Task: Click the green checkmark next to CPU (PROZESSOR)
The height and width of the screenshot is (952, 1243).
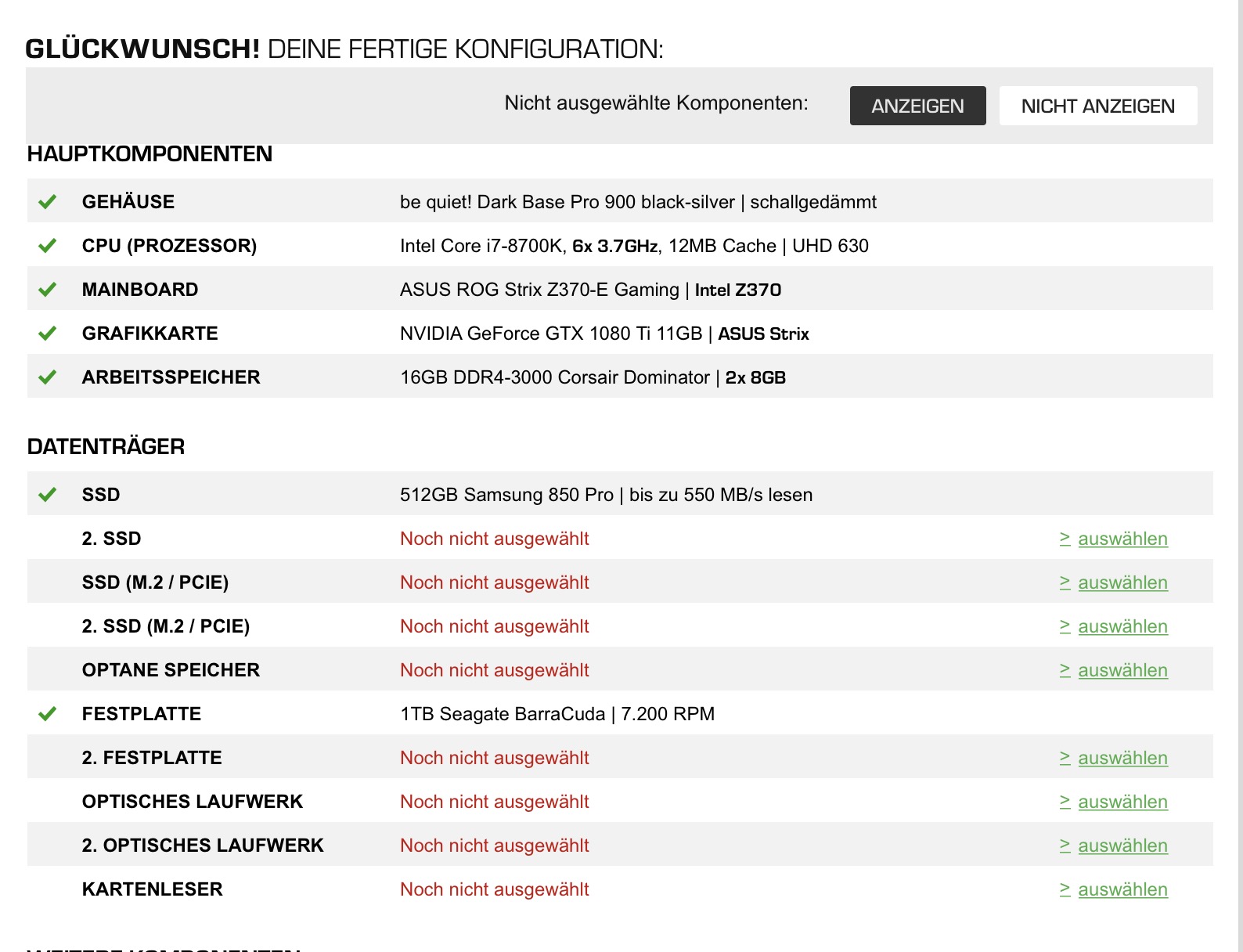Action: coord(48,246)
